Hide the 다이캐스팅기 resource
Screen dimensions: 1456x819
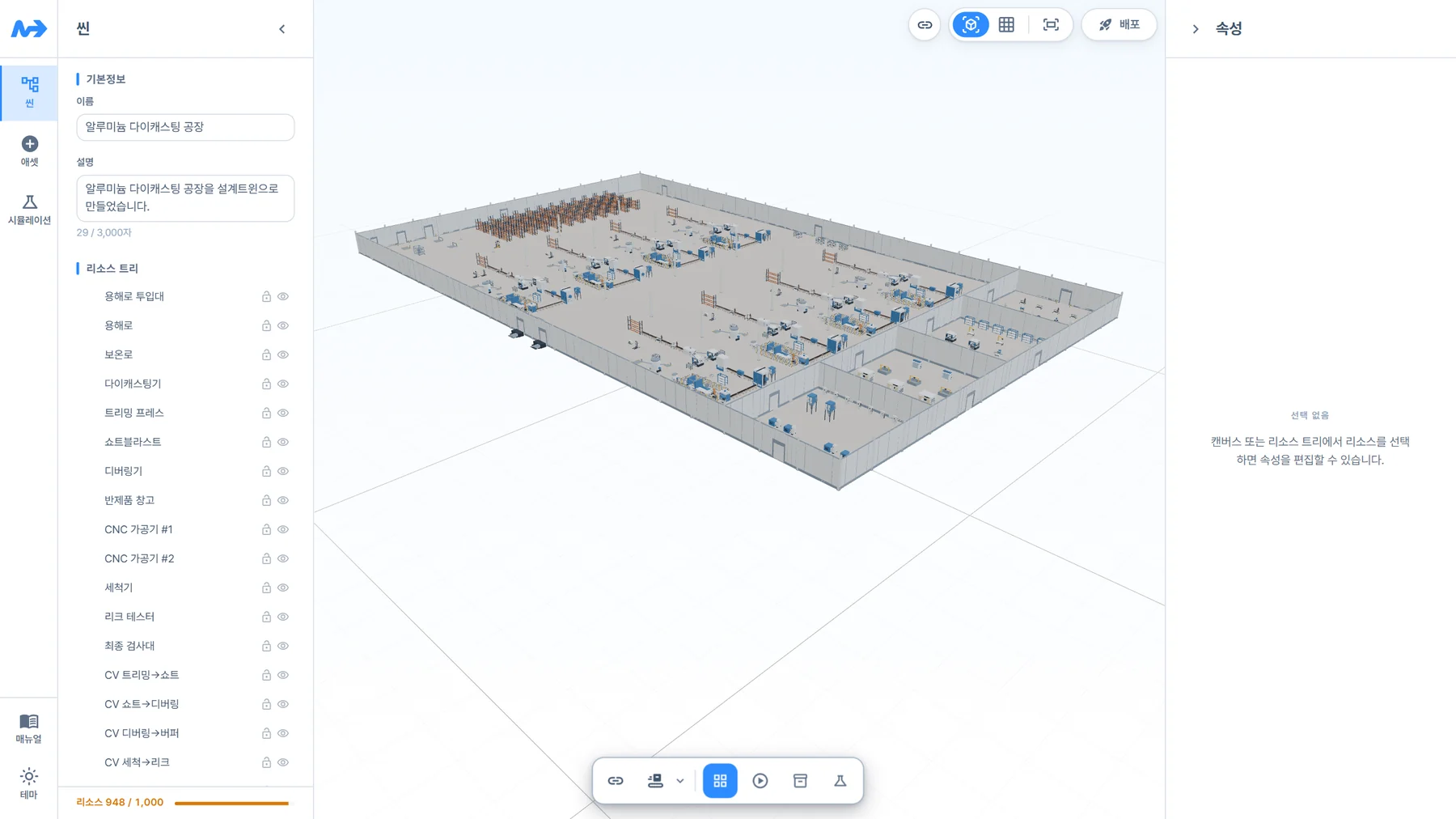(x=283, y=384)
